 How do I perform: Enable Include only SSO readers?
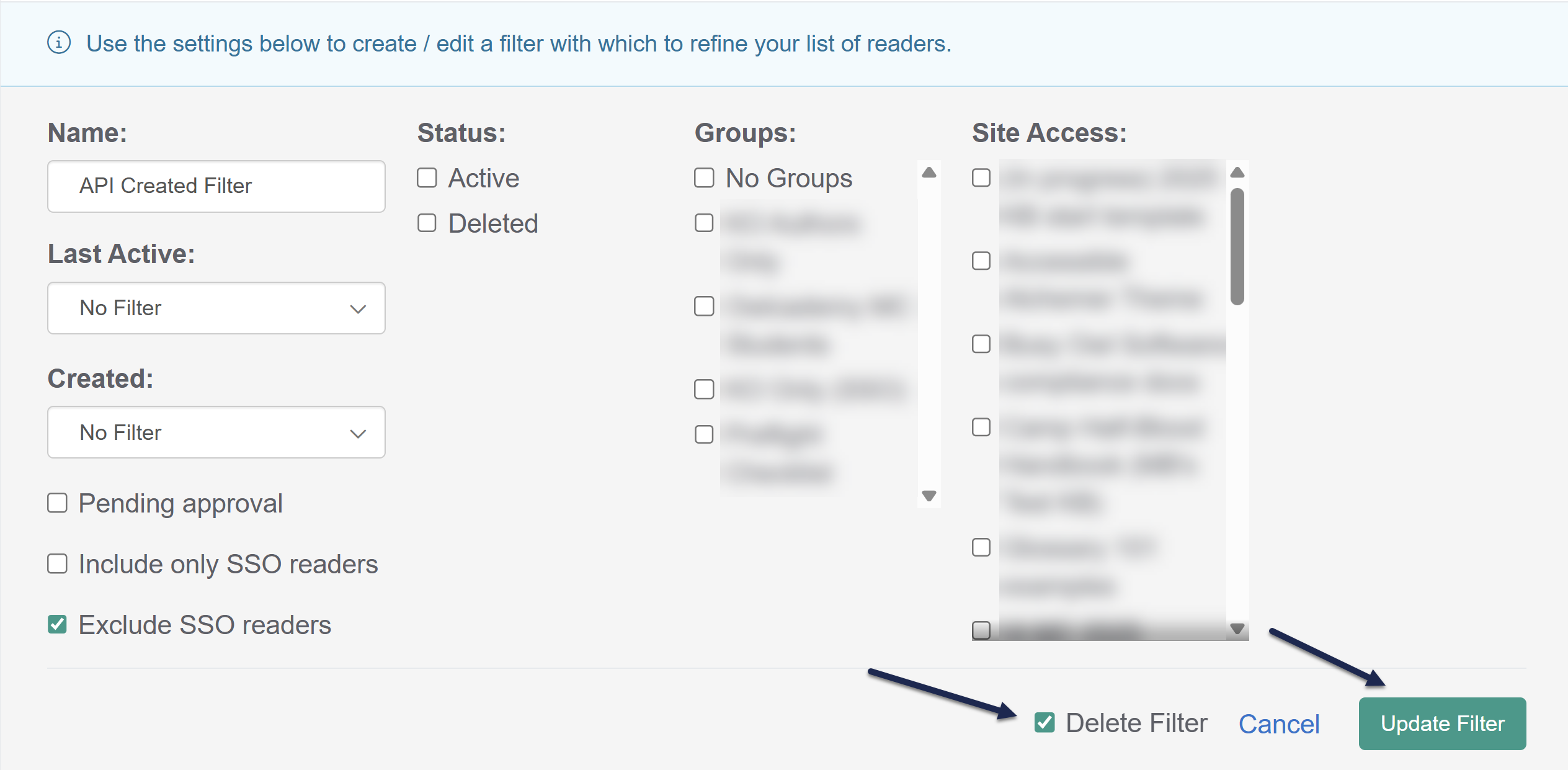coord(58,564)
